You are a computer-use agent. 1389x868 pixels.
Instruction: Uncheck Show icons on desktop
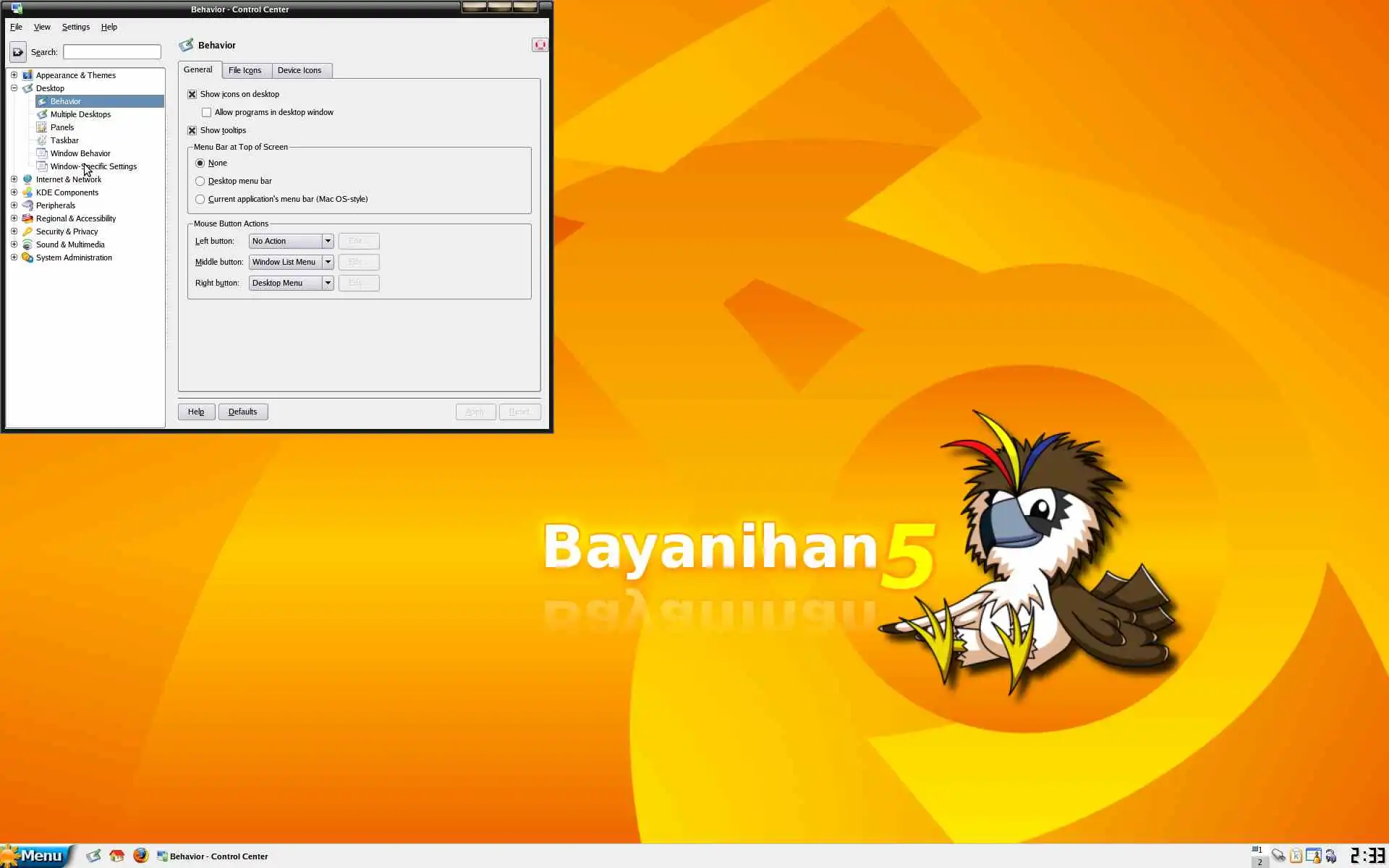click(x=192, y=94)
